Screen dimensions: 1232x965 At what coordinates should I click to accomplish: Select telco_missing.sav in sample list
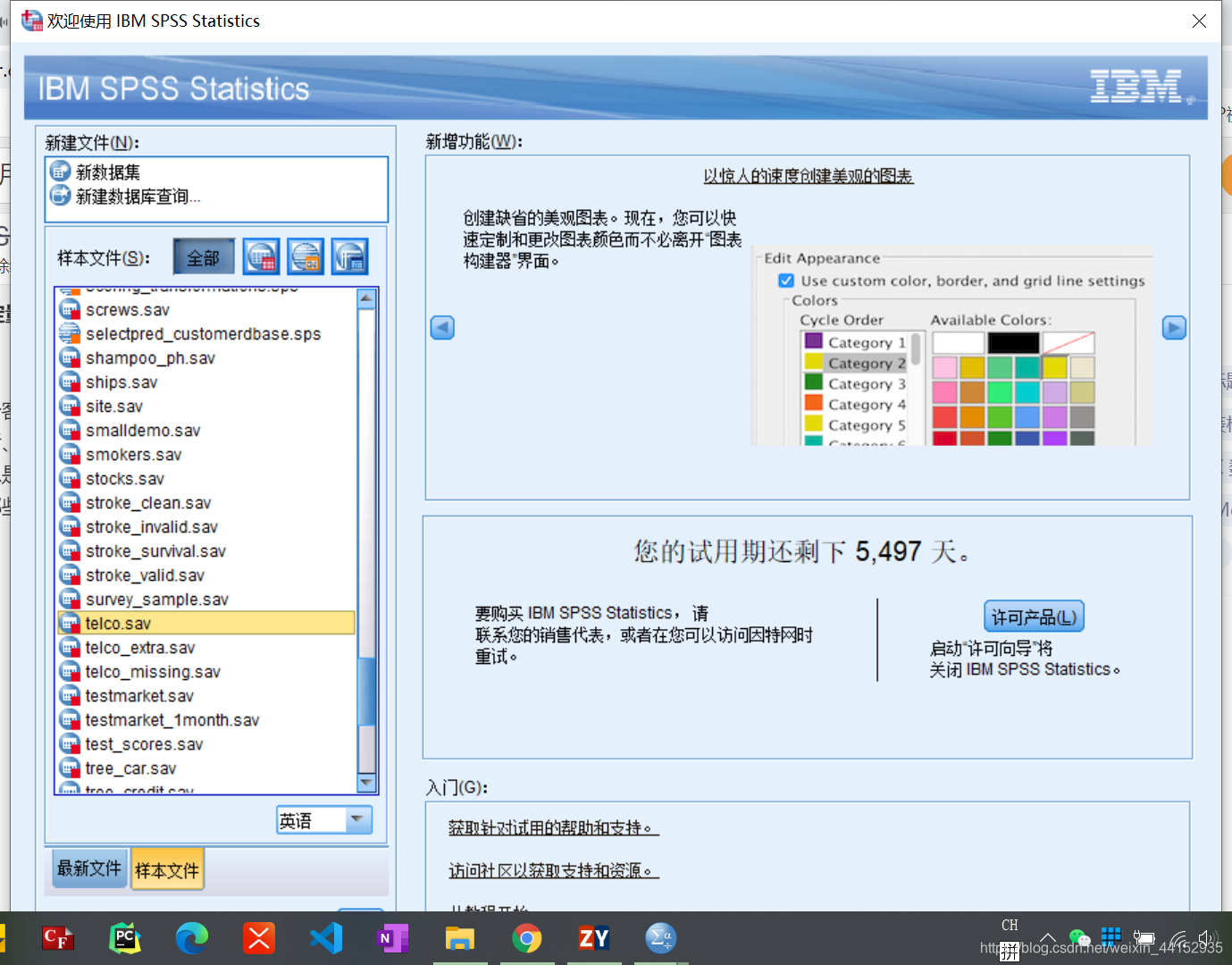tap(206, 671)
